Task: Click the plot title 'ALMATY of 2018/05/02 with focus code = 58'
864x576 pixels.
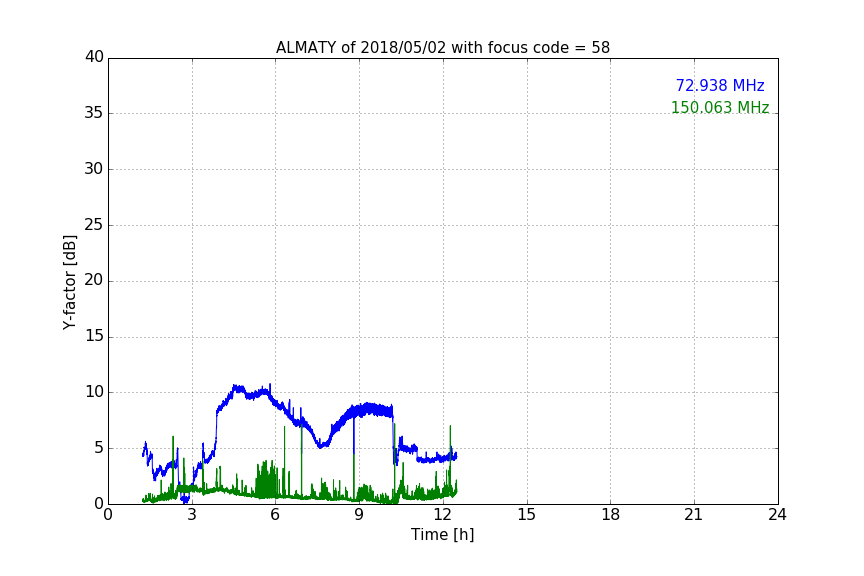Action: pyautogui.click(x=442, y=48)
